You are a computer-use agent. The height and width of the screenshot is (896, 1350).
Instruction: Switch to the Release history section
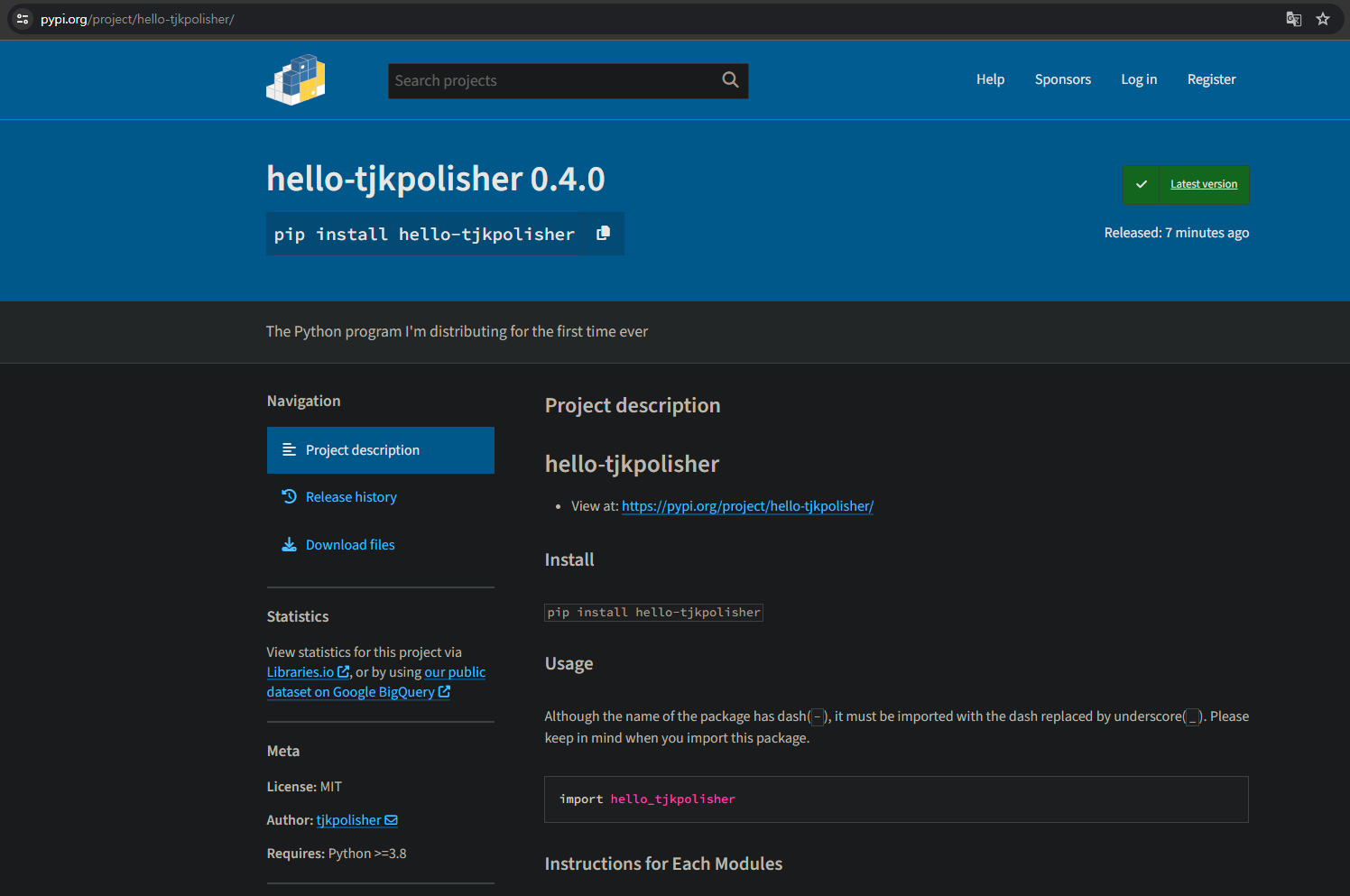(x=351, y=496)
